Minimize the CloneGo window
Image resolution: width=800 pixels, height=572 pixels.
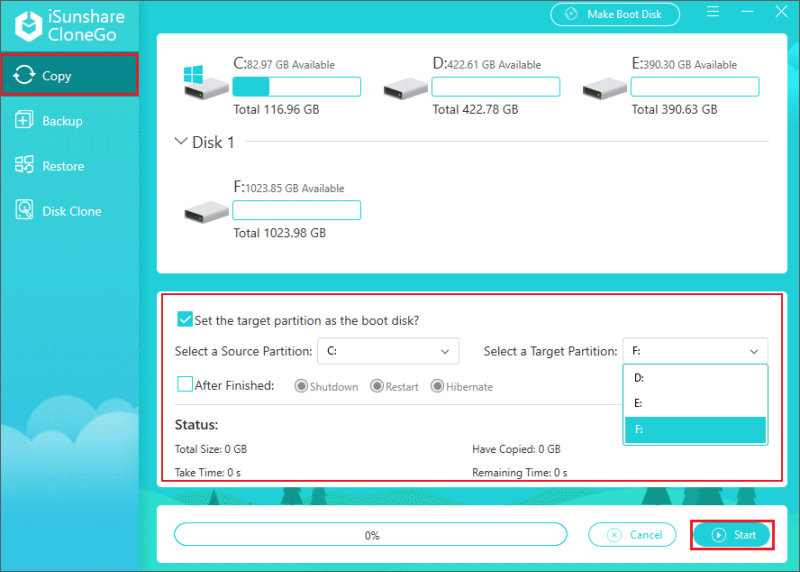tap(747, 12)
